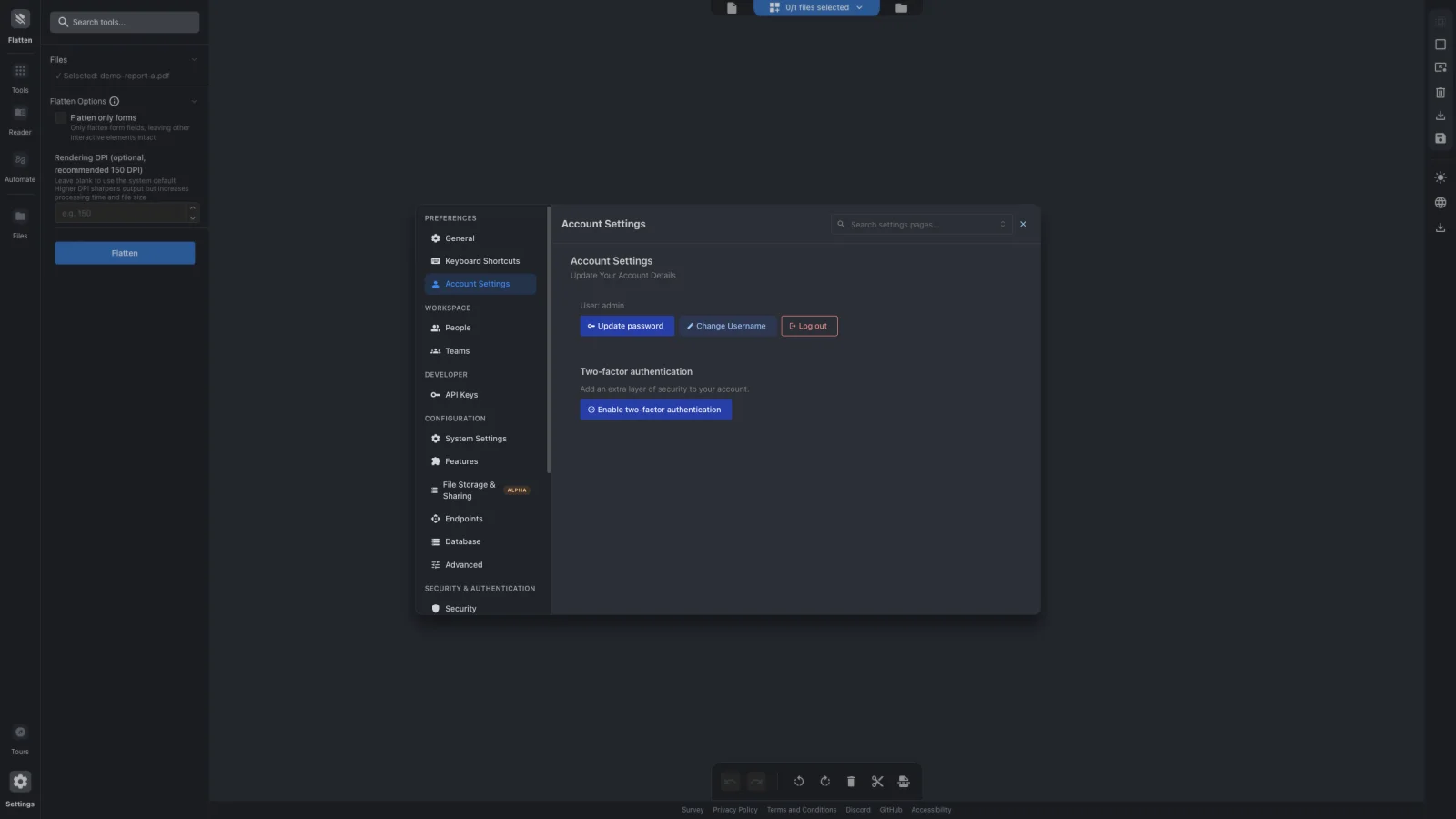Screen dimensions: 1456x819
Task: Toggle the light/dark theme sun icon
Action: pyautogui.click(x=1441, y=178)
